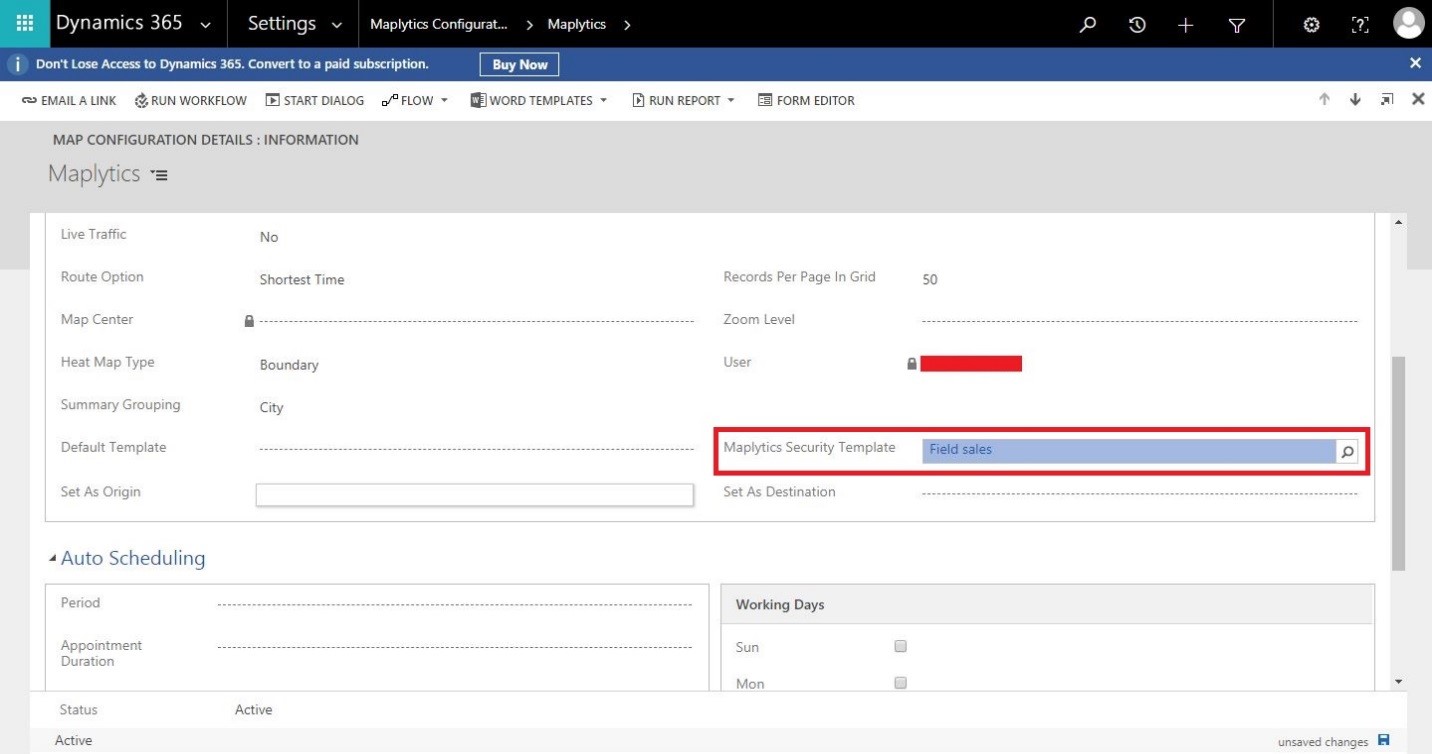Open the app launcher waffle icon
The height and width of the screenshot is (754, 1432).
(x=24, y=24)
